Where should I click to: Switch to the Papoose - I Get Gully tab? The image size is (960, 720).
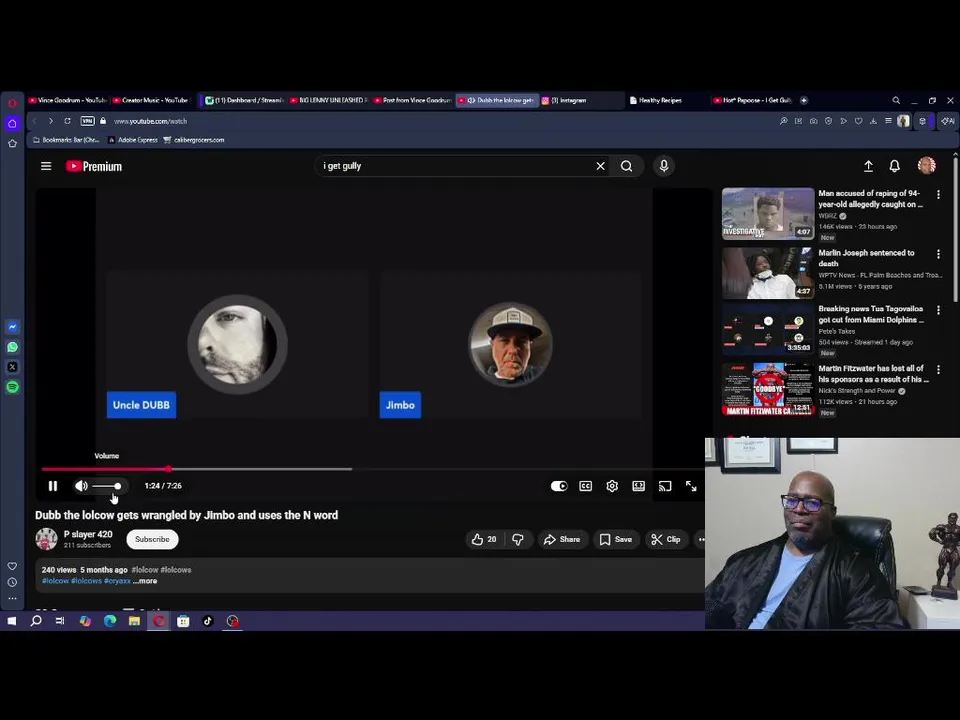pyautogui.click(x=752, y=100)
